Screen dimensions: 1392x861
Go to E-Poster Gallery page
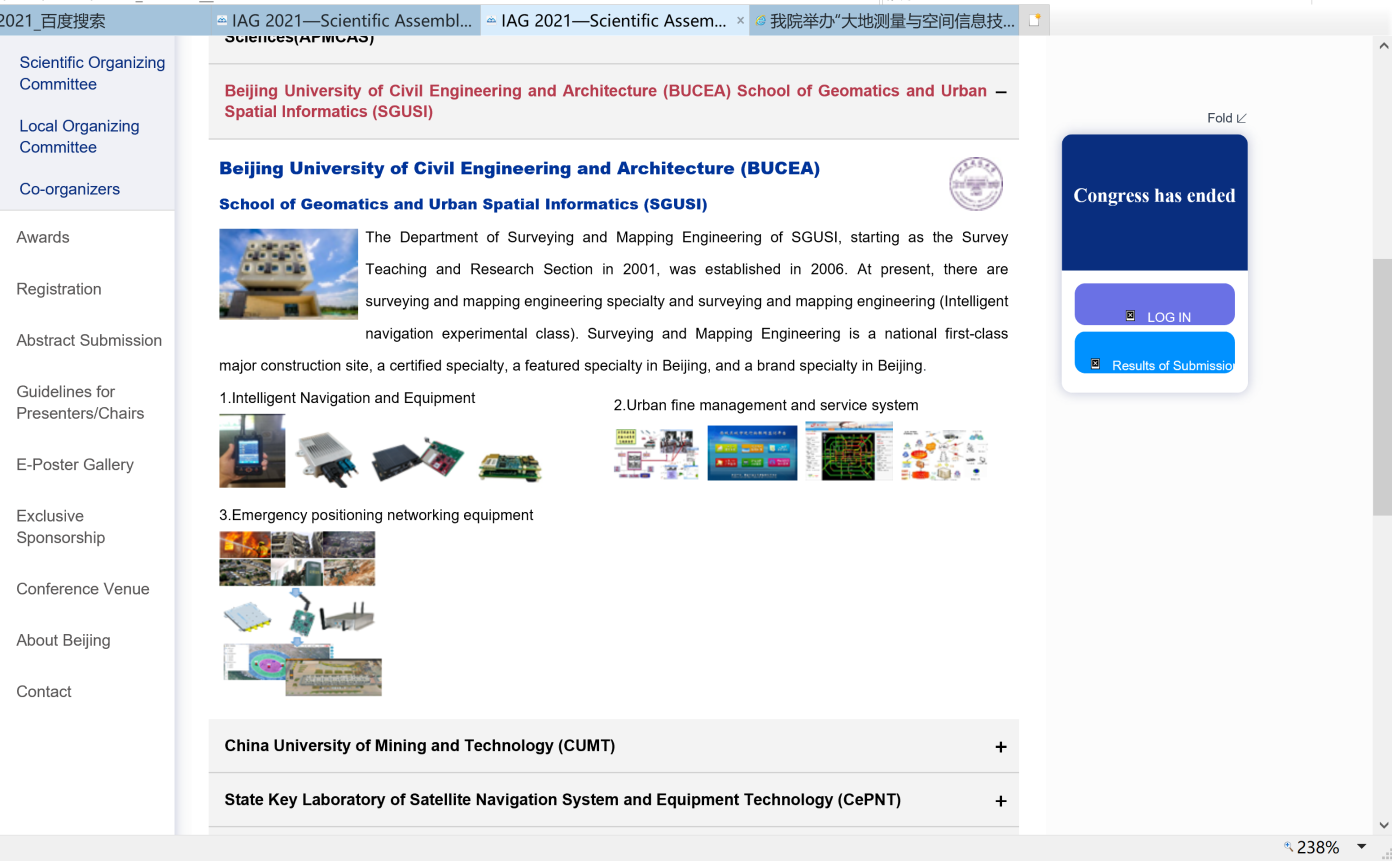click(x=75, y=464)
